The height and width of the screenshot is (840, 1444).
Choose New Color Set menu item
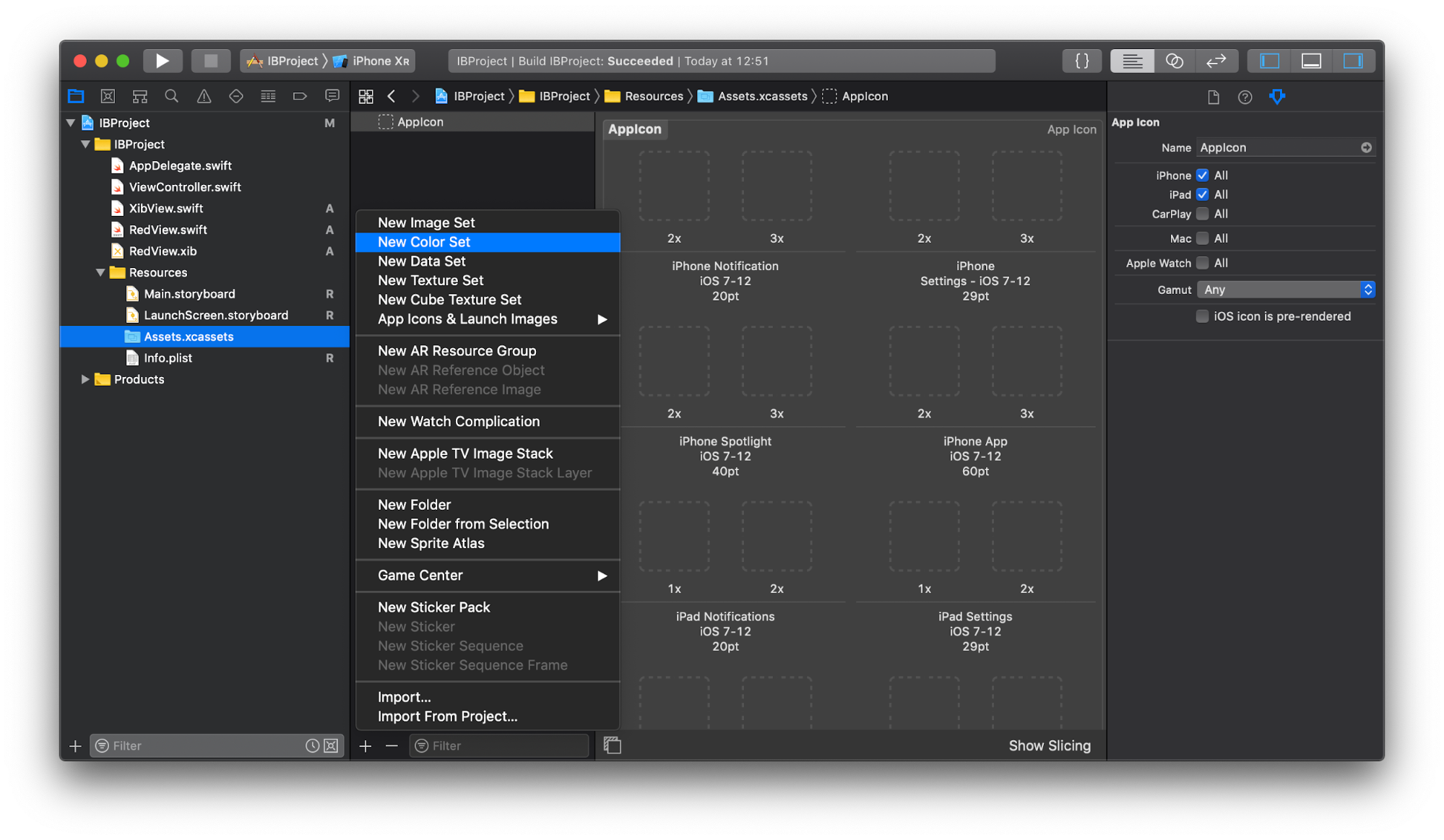click(x=424, y=242)
